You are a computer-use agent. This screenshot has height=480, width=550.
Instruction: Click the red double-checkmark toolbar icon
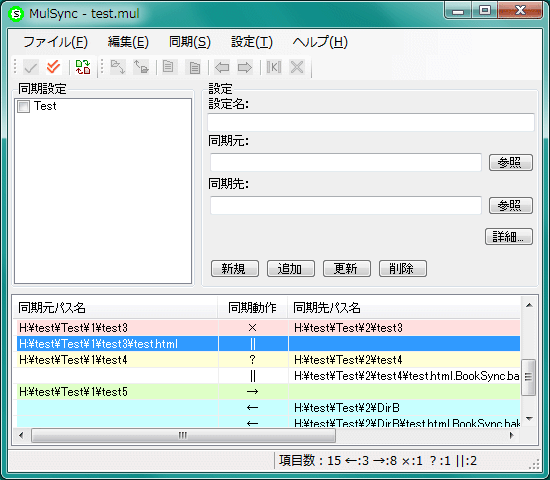[53, 67]
